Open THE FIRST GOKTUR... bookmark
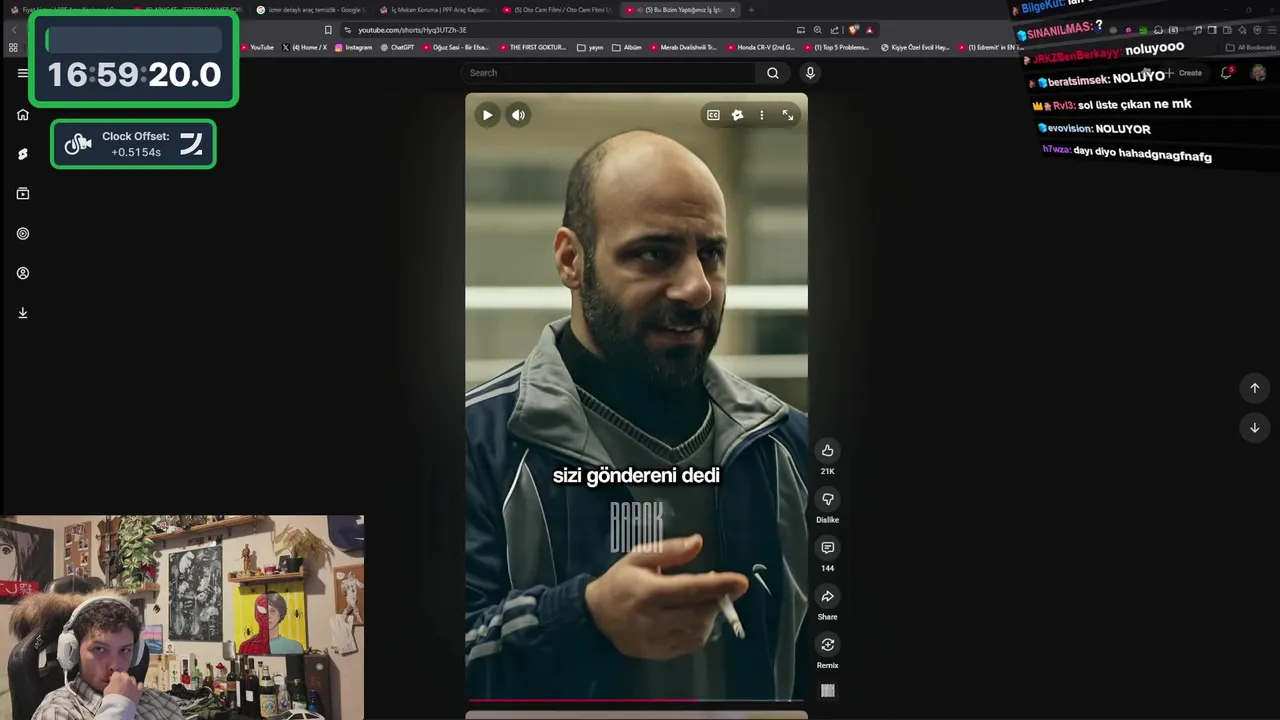 [532, 47]
